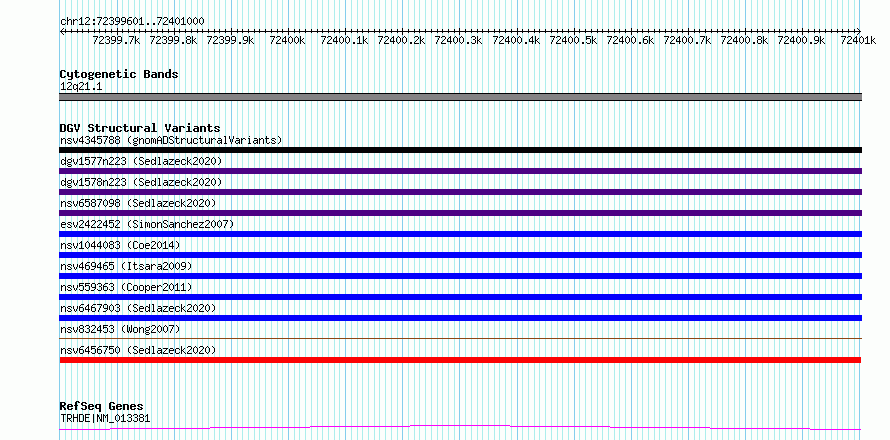Open the nsv6456750 Sedlazeck2020 label
Viewport: 890px width, 440px height.
pos(138,350)
